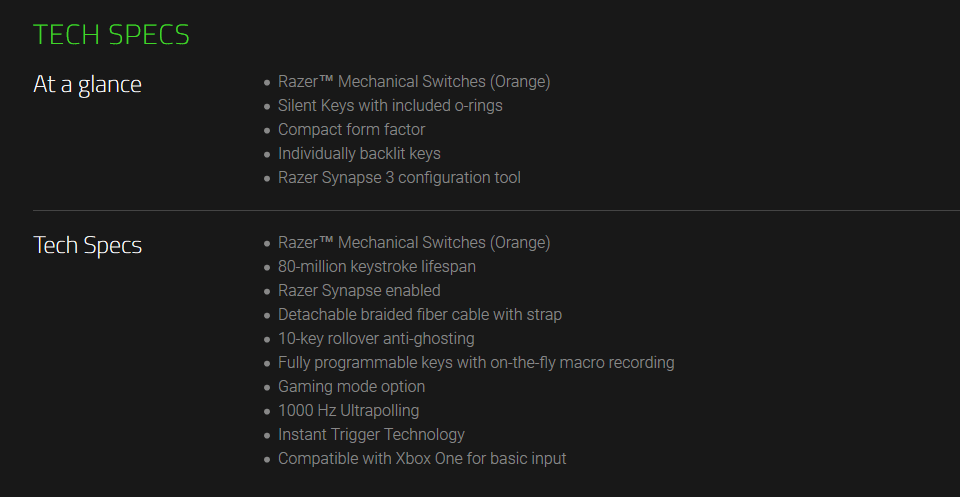Click the TECH SPECS green heading
This screenshot has width=960, height=497.
coord(111,35)
